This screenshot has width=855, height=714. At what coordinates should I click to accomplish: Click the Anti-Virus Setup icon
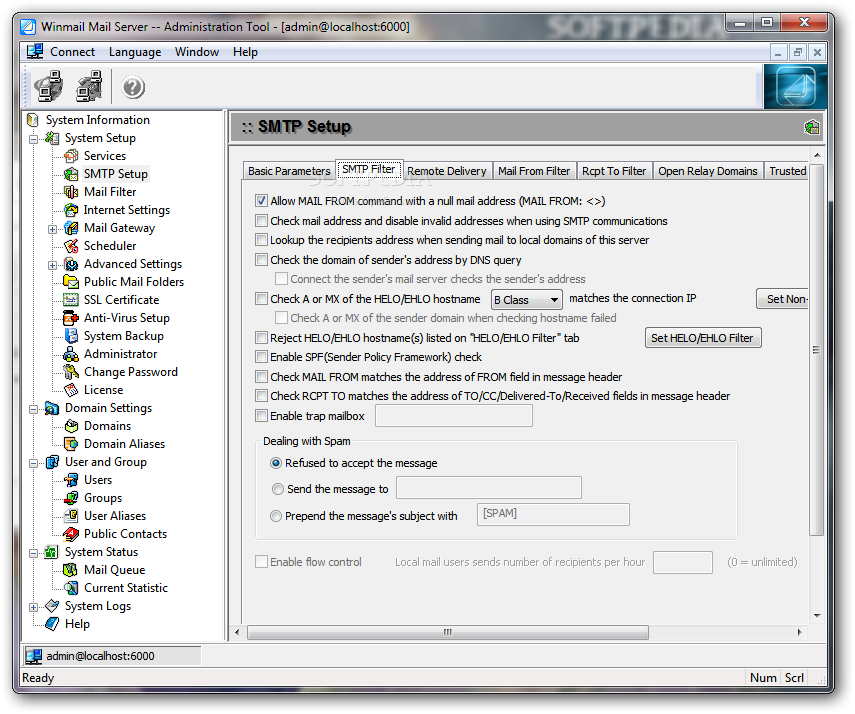click(71, 318)
